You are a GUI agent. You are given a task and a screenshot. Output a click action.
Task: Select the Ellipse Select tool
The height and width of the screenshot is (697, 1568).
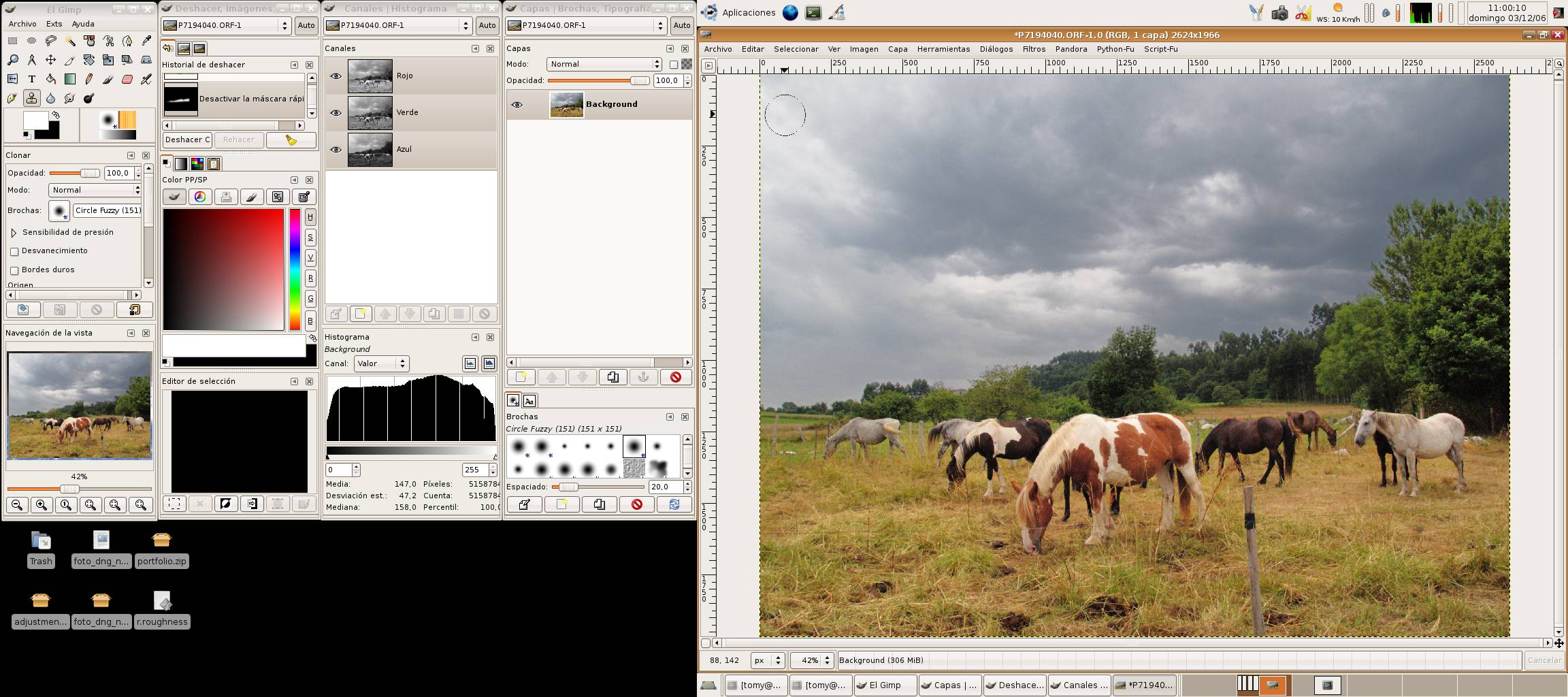31,41
